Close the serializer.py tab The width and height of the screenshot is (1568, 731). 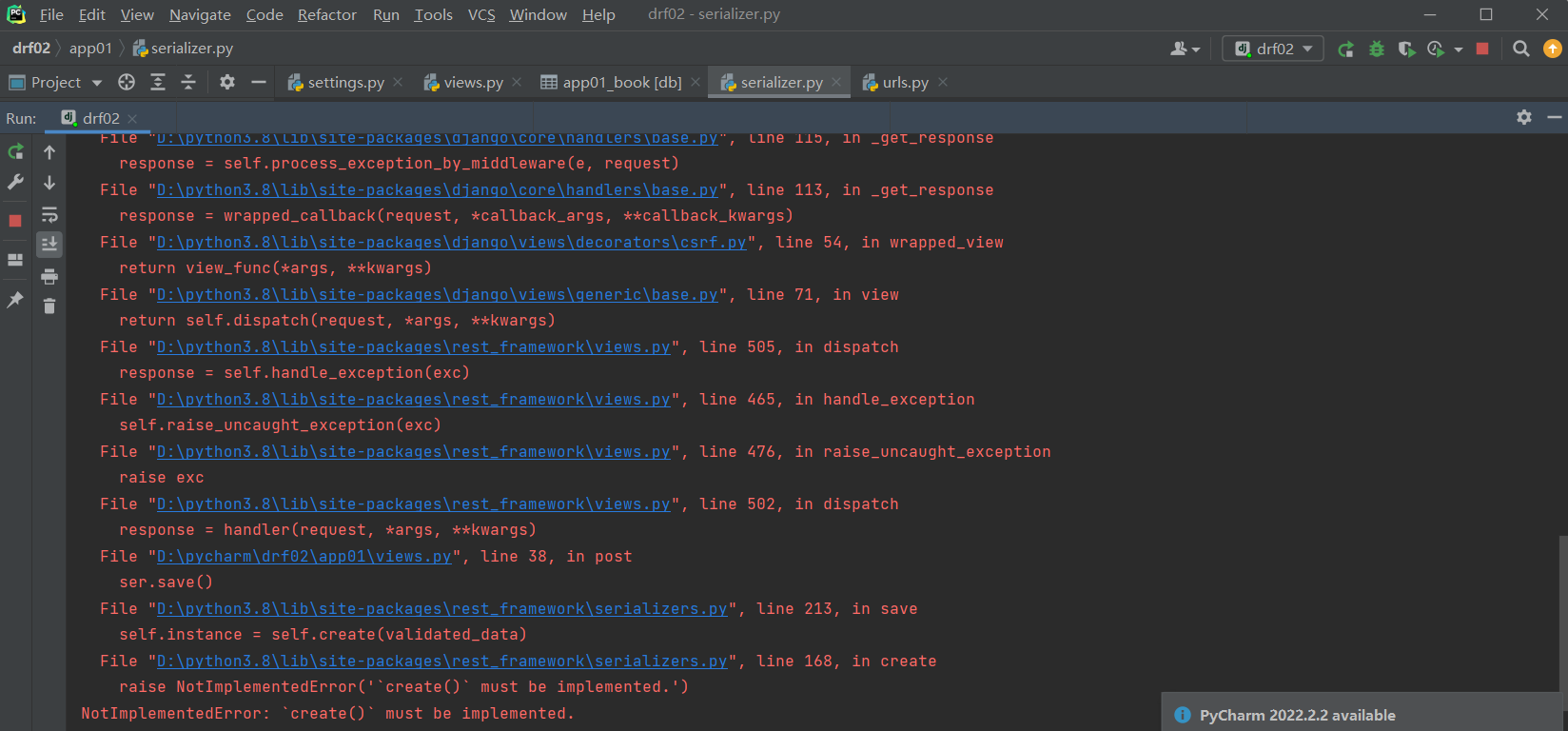pos(836,83)
